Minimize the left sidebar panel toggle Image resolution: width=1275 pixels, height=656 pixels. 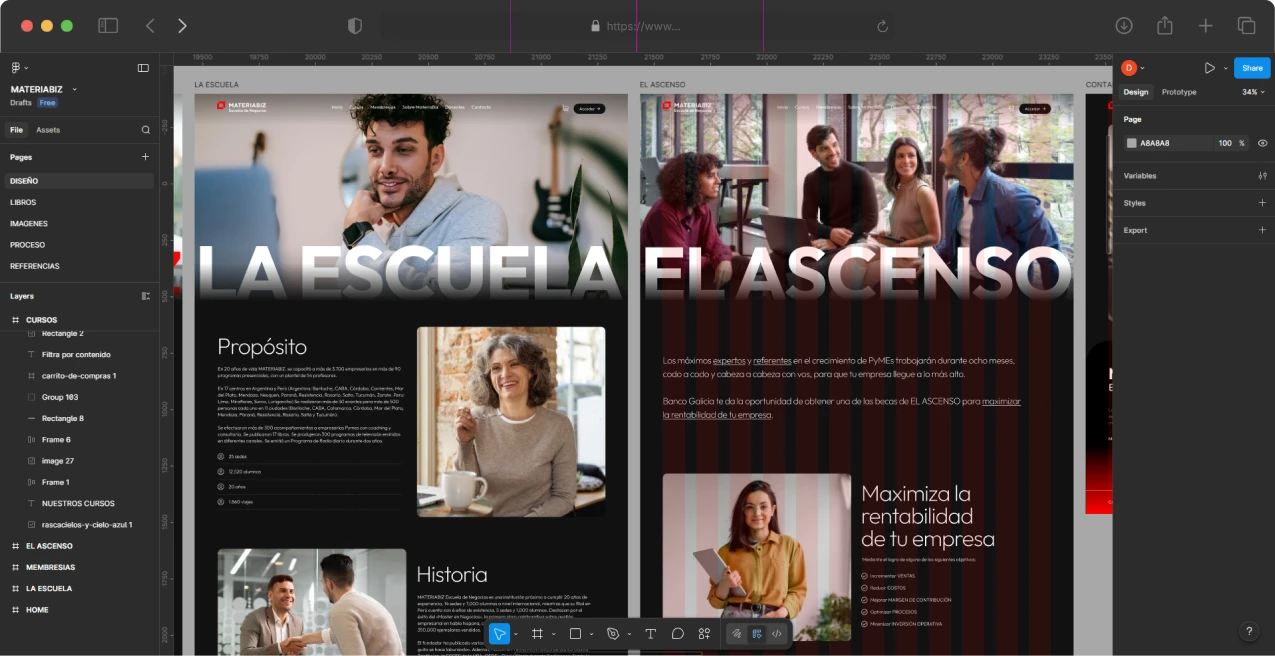[143, 68]
